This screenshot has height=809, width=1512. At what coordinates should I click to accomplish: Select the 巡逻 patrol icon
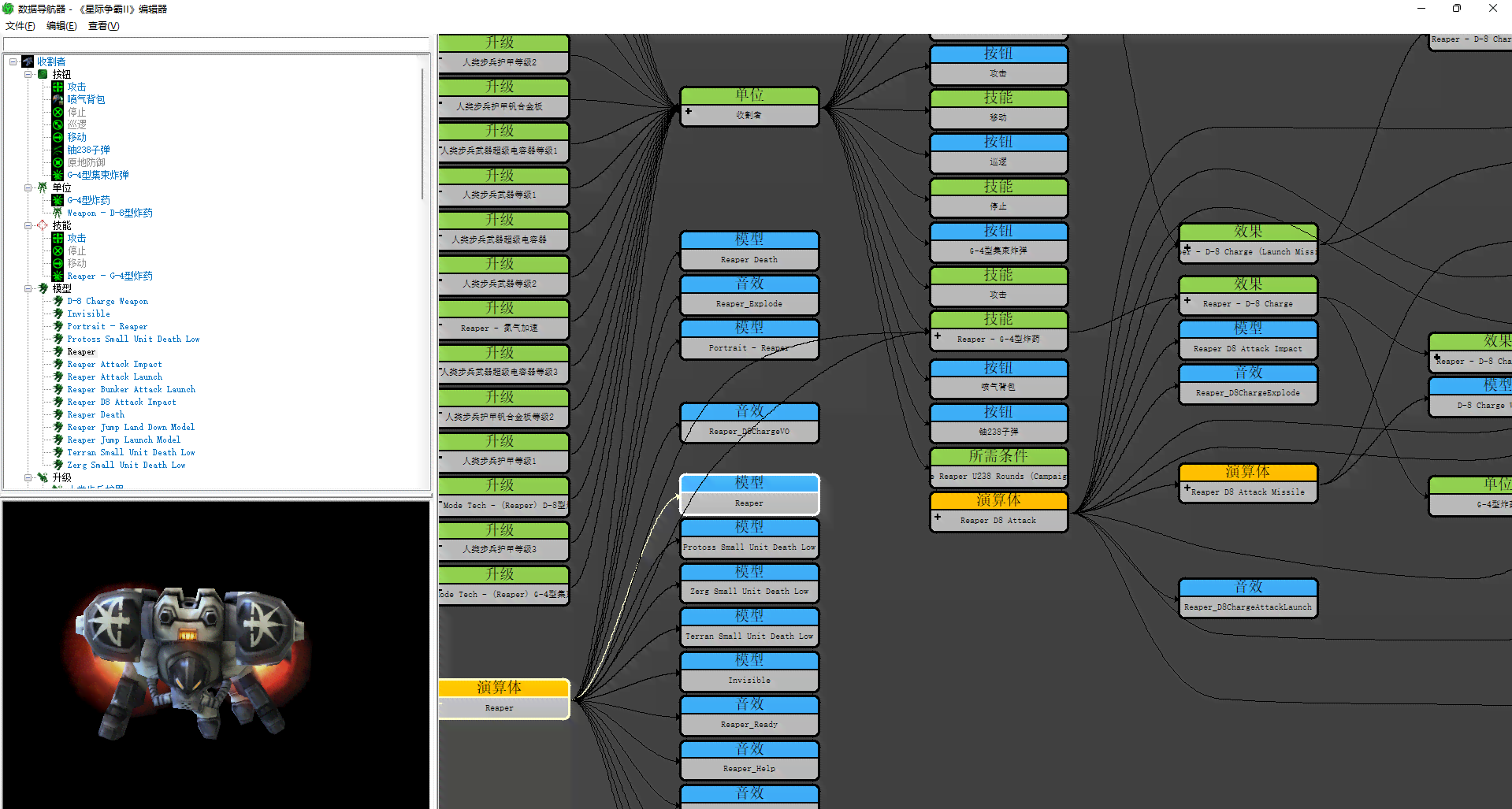[58, 124]
